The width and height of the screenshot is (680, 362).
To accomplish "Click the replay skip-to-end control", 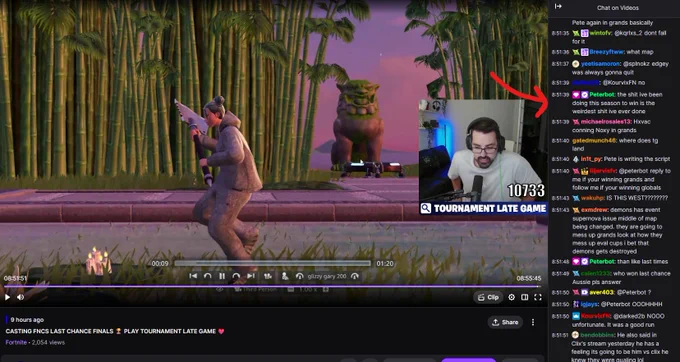I will pos(251,276).
